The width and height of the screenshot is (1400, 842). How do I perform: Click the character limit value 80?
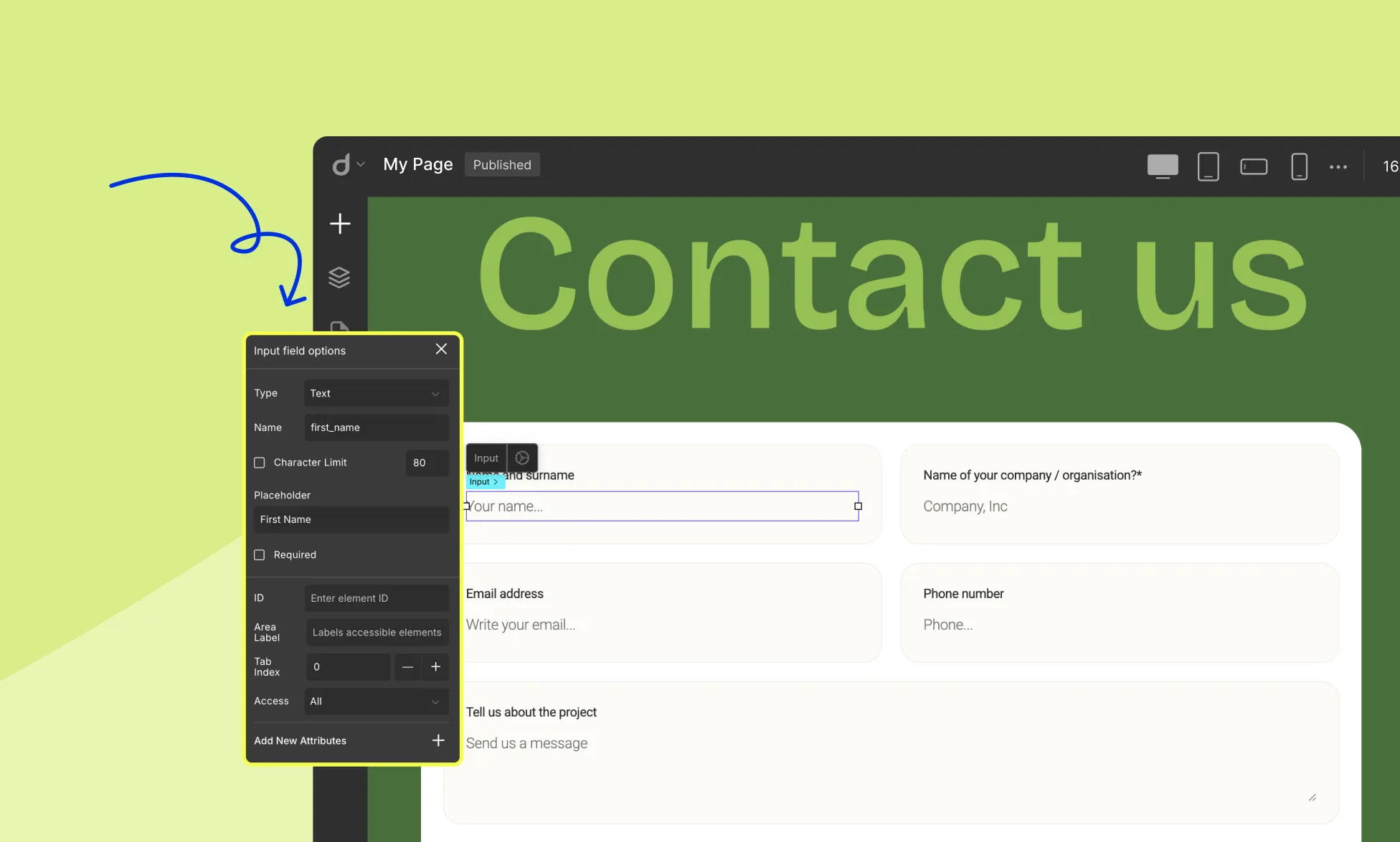427,463
